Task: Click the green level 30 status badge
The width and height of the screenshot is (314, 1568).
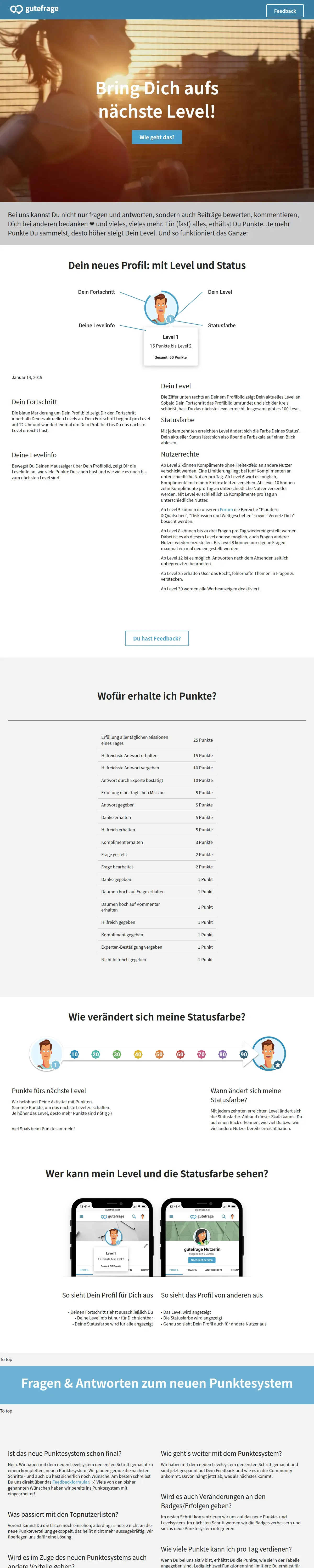Action: 116,1054
